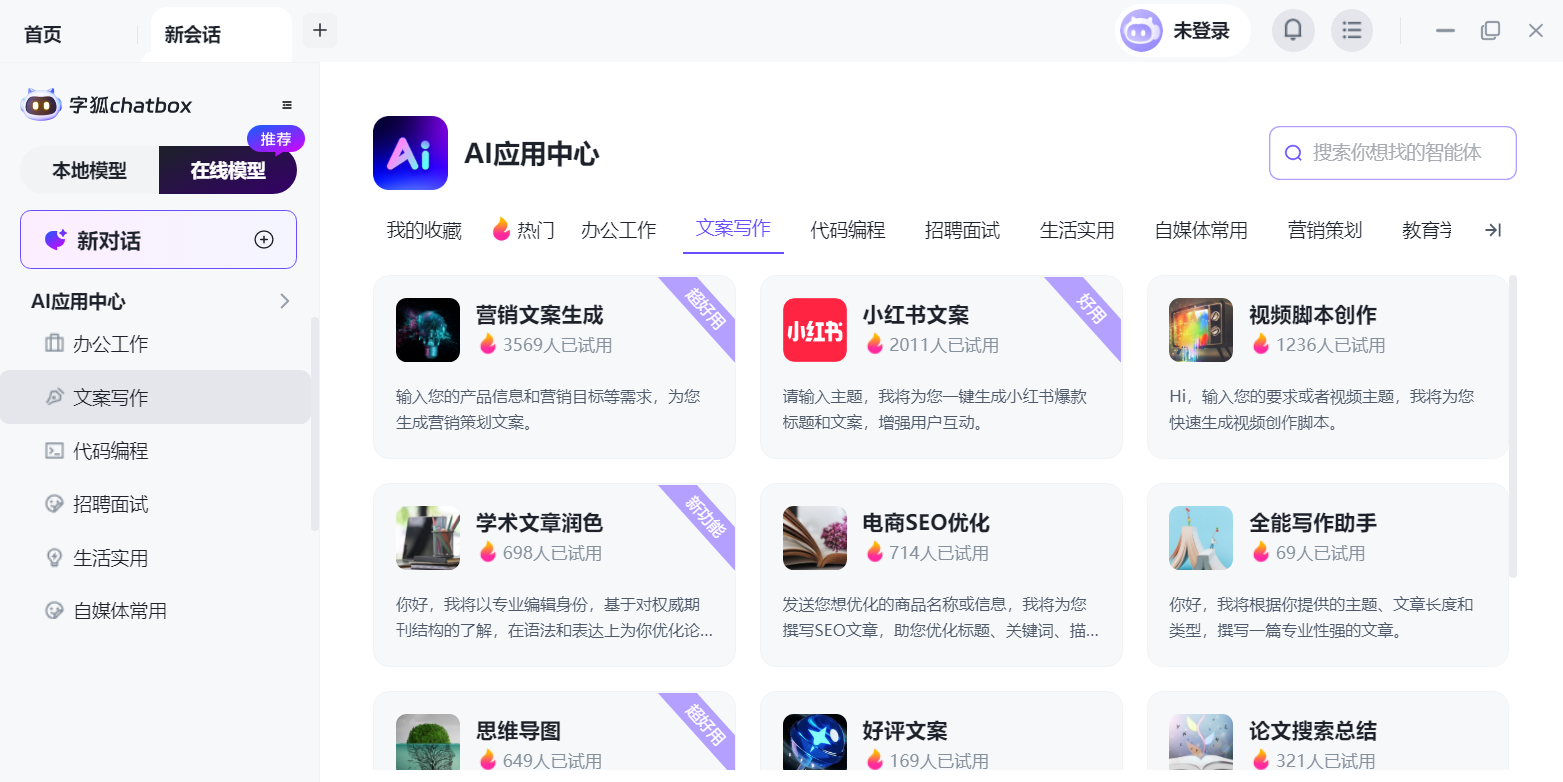The width and height of the screenshot is (1563, 782).
Task: Switch to 生活实用 tab
Action: pos(1077,230)
